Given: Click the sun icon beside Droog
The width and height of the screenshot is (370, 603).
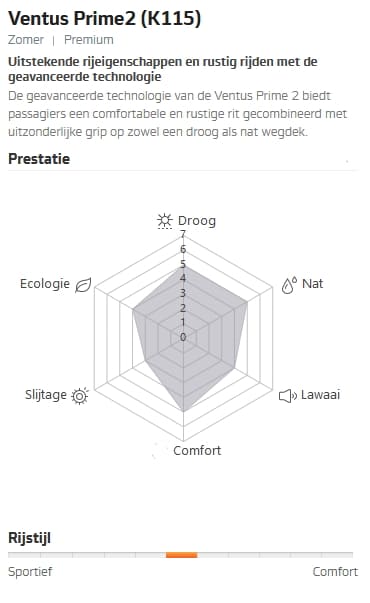Looking at the screenshot, I should [x=165, y=221].
